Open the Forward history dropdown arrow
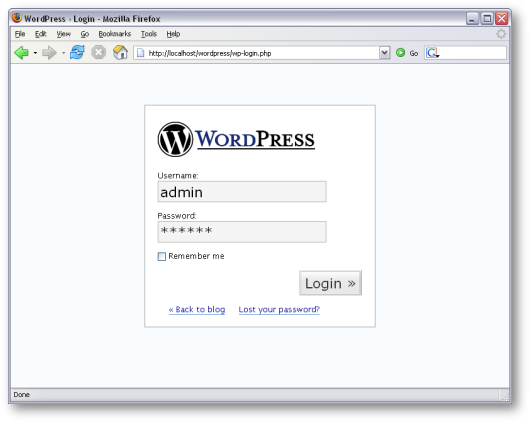Image resolution: width=530 pixels, height=422 pixels. [63, 53]
